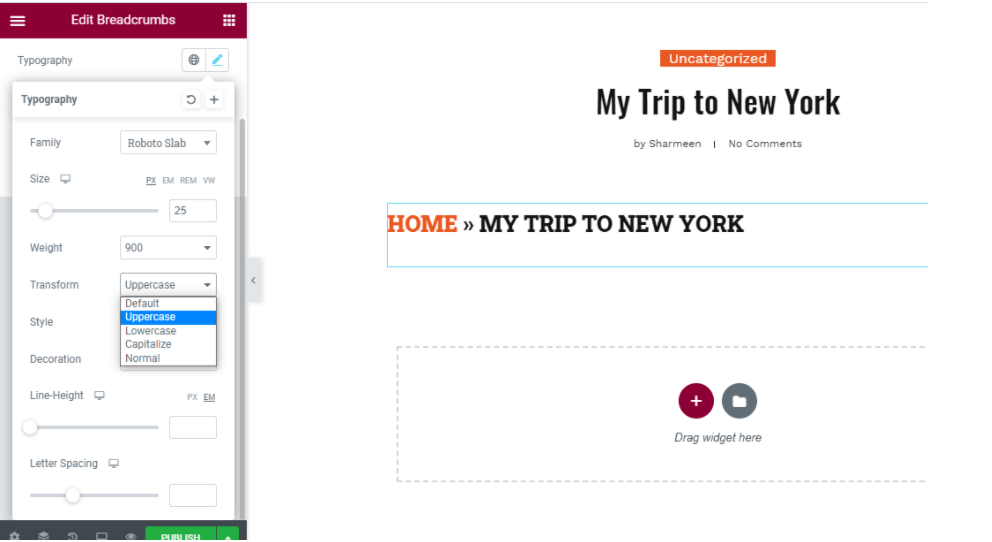The image size is (992, 542).
Task: Switch size unit to EM
Action: point(168,181)
